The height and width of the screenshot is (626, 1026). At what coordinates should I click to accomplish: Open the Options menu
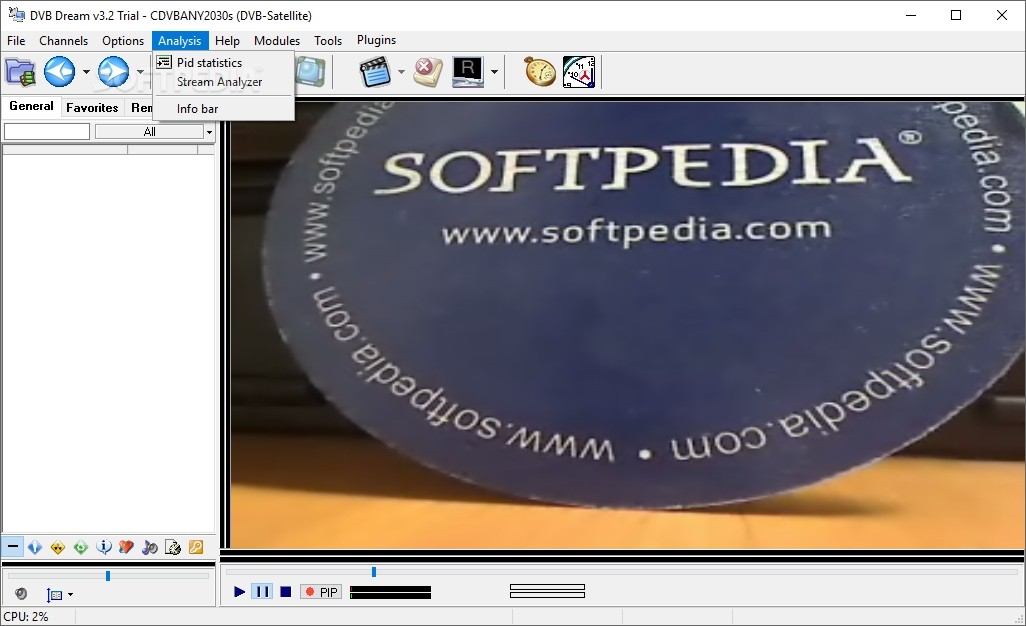point(123,41)
